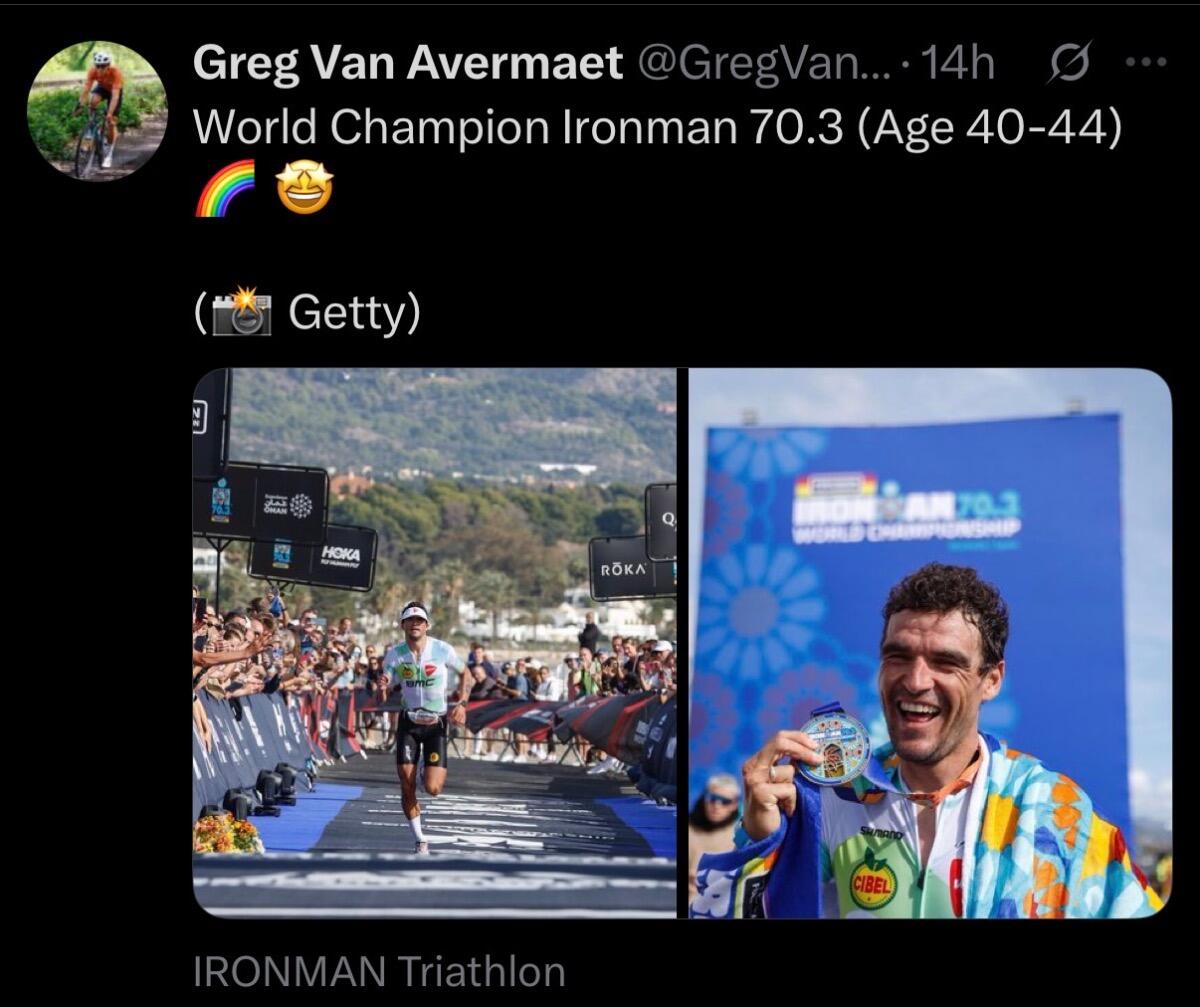Open the three-dot more options menu
The height and width of the screenshot is (1007, 1200).
pos(1146,62)
